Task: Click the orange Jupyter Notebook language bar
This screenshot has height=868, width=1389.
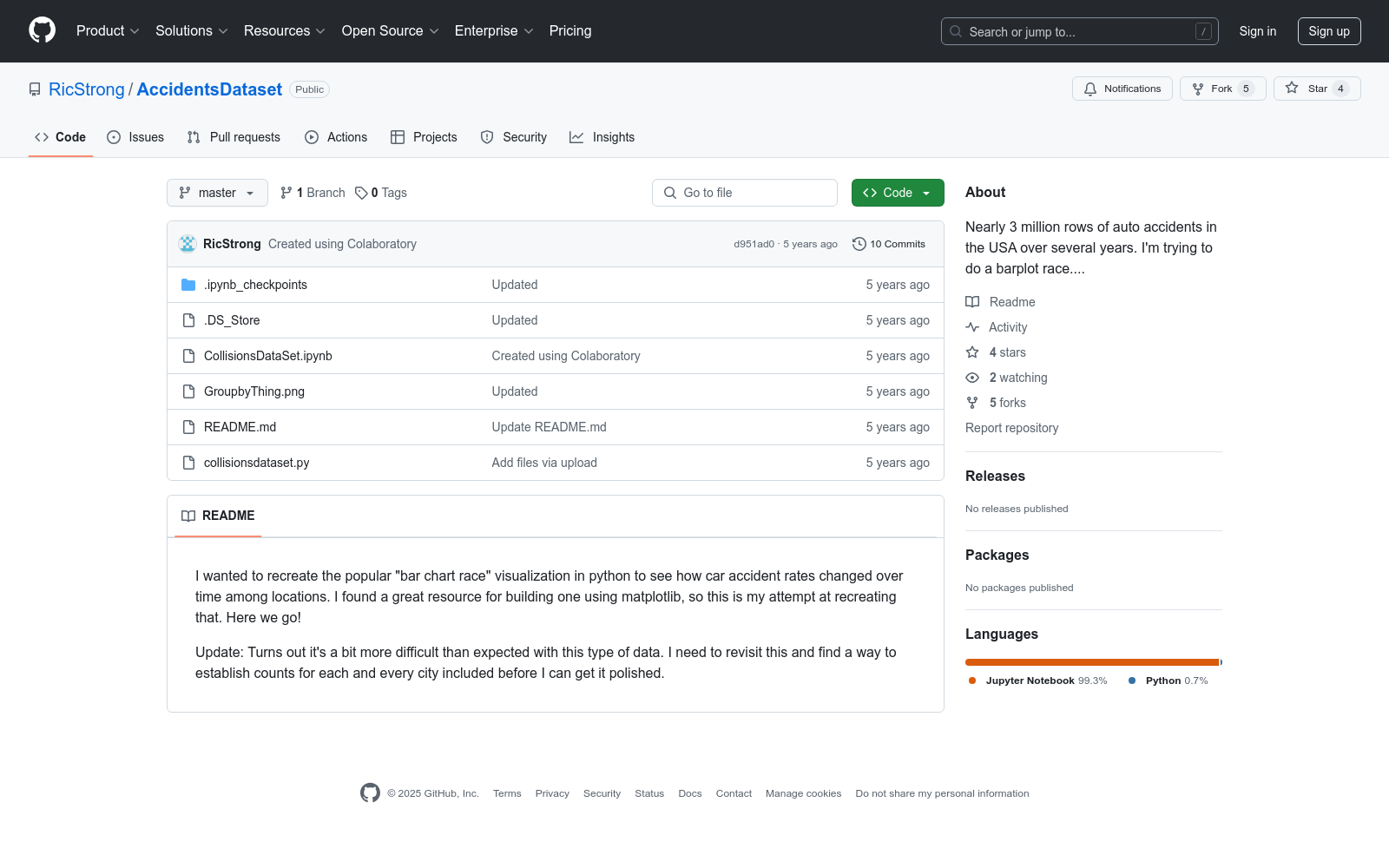Action: tap(1092, 662)
